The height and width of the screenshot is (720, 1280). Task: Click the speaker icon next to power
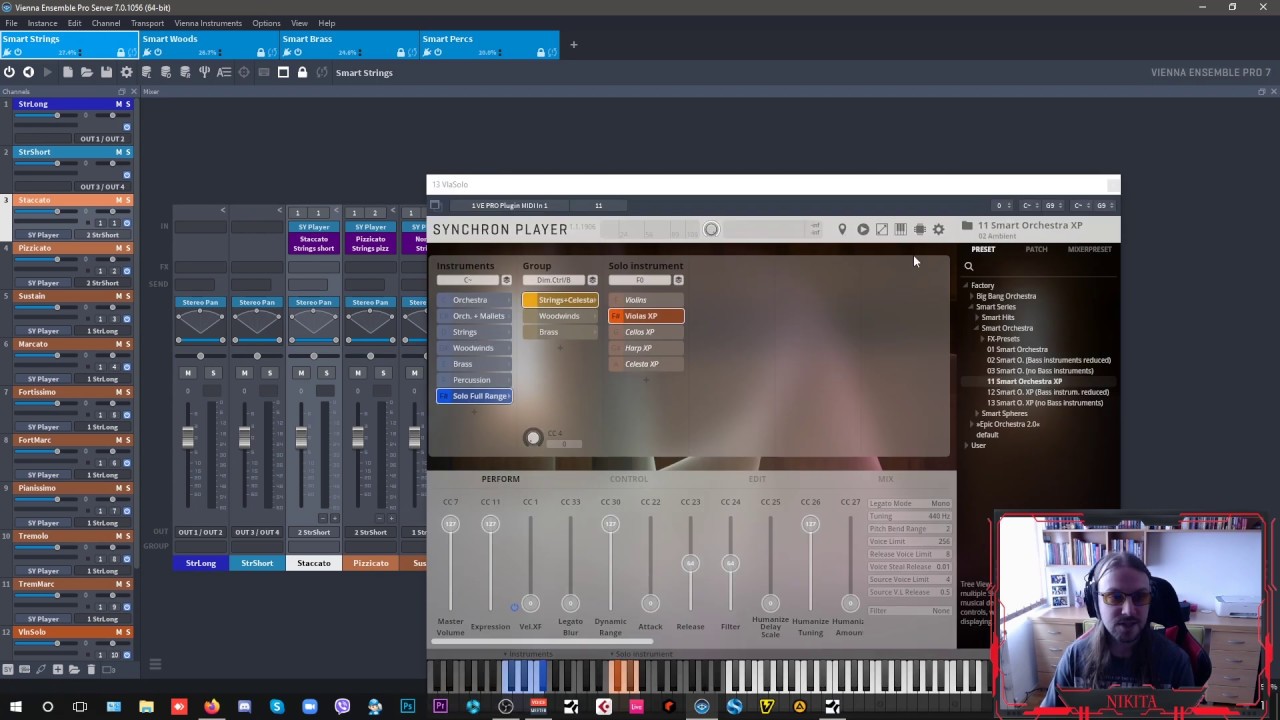(x=28, y=72)
